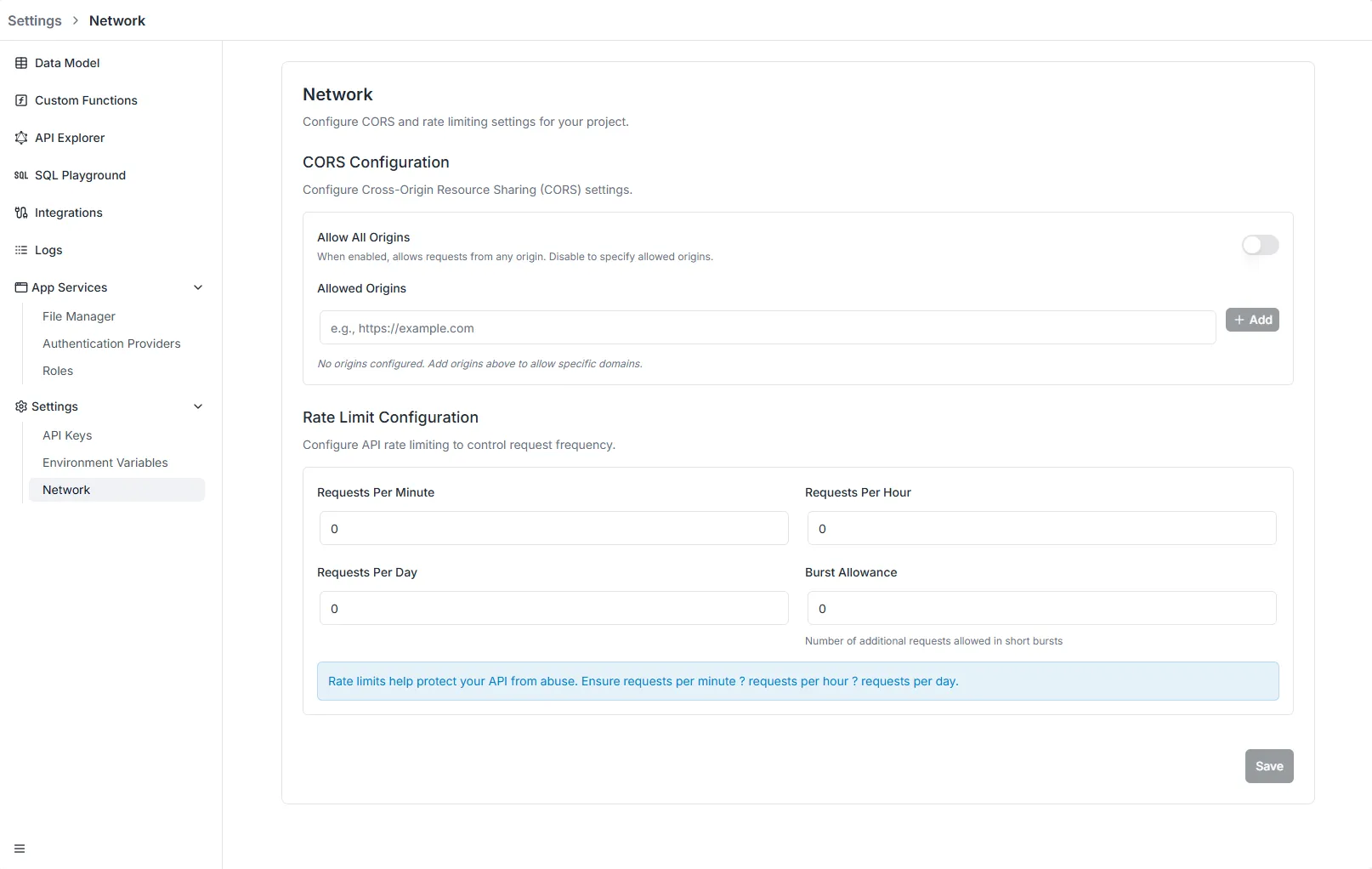Go to Authentication Providers
Screen dimensions: 1372x869
click(x=111, y=344)
